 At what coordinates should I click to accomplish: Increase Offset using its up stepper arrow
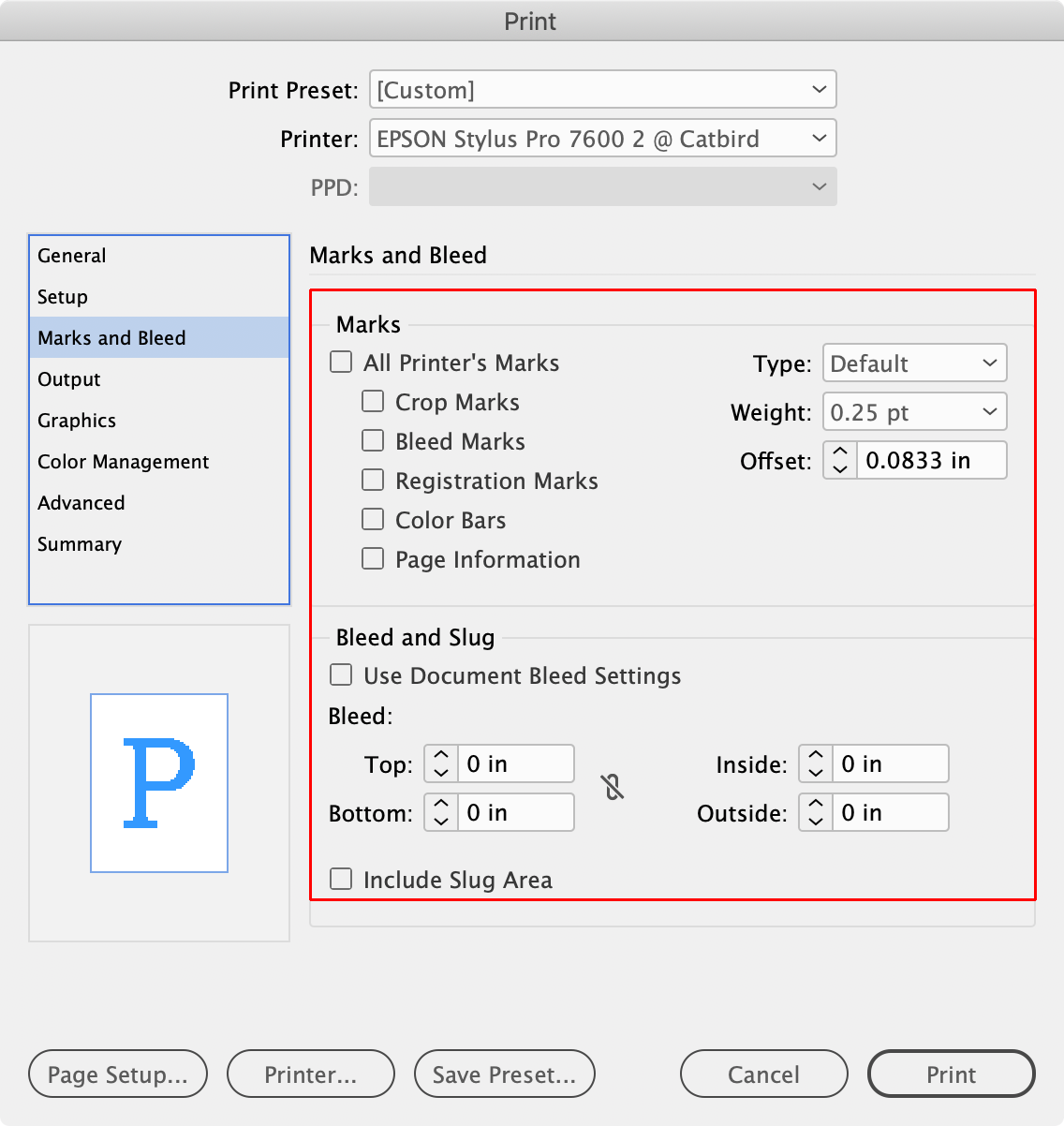(x=839, y=452)
